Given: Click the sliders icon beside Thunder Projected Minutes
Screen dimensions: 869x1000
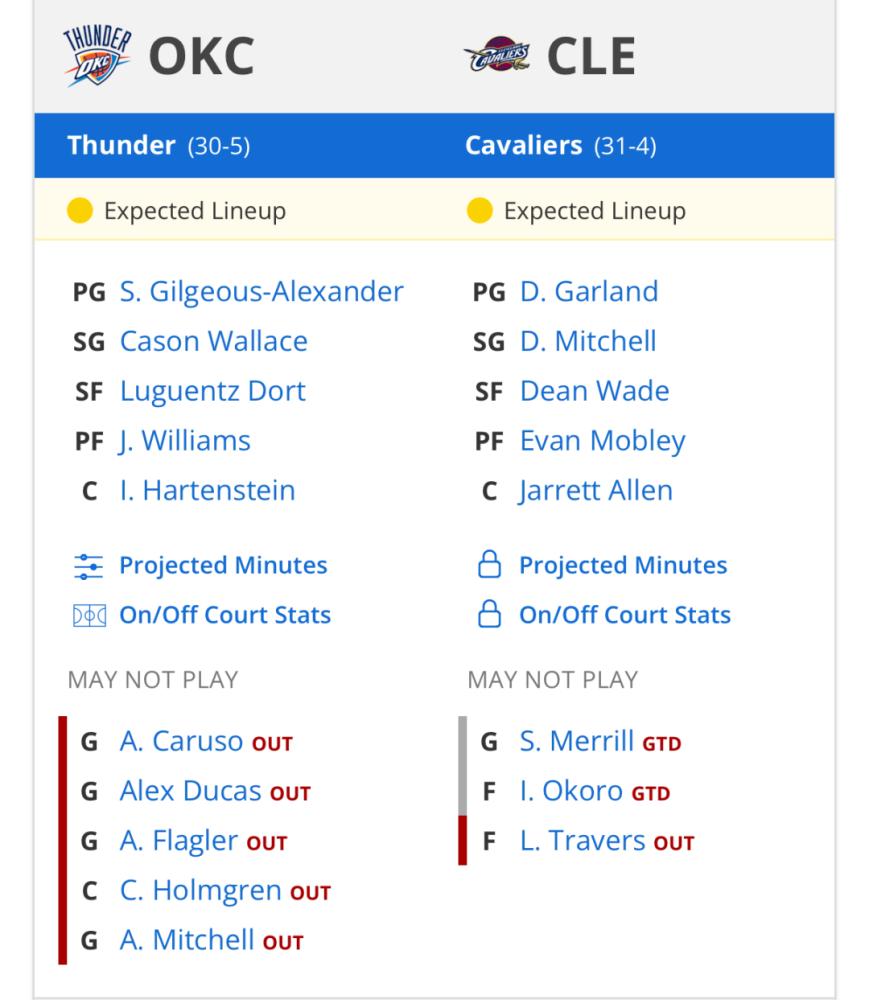Looking at the screenshot, I should (x=89, y=566).
